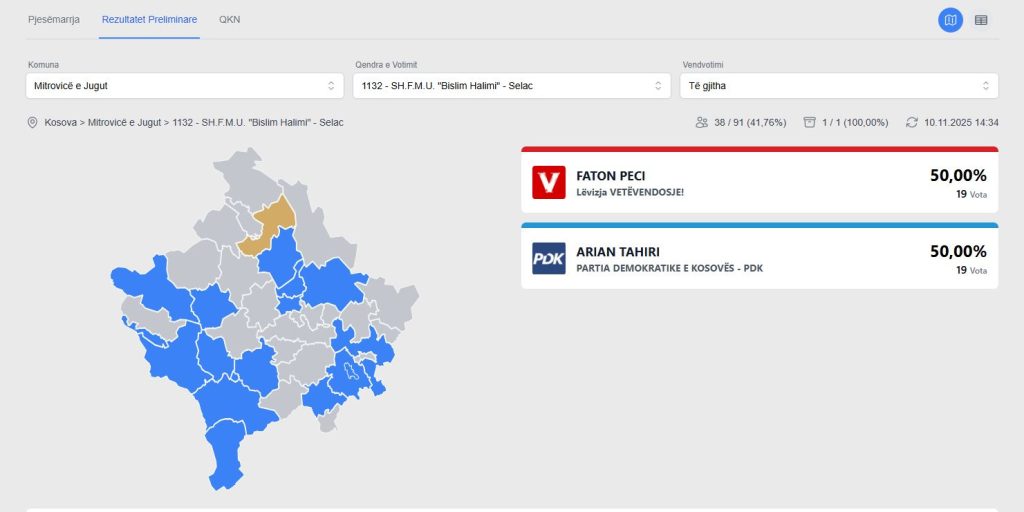This screenshot has height=512, width=1024.
Task: Click the PDK party logo
Action: point(548,259)
